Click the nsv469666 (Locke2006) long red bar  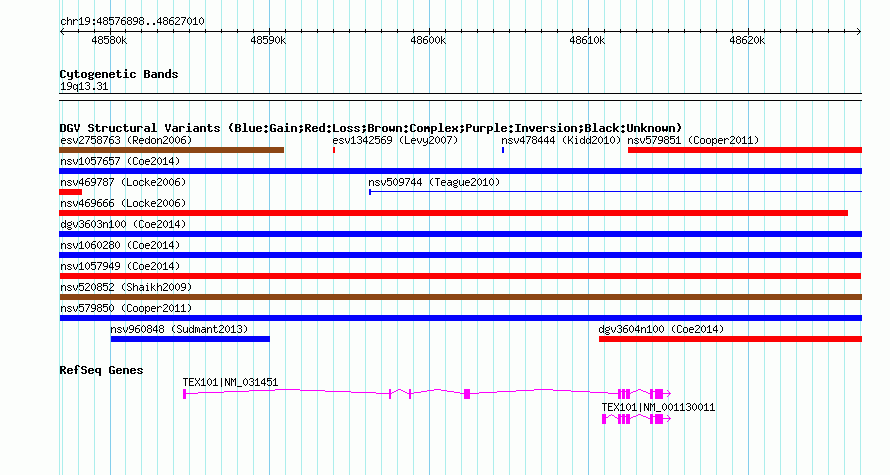(454, 213)
